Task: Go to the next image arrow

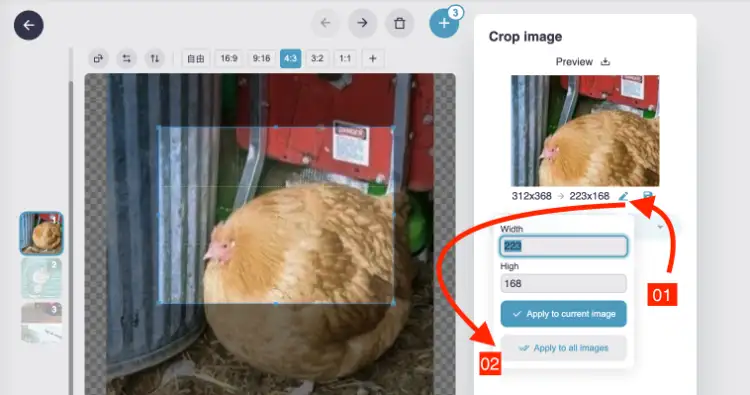Action: tap(362, 22)
